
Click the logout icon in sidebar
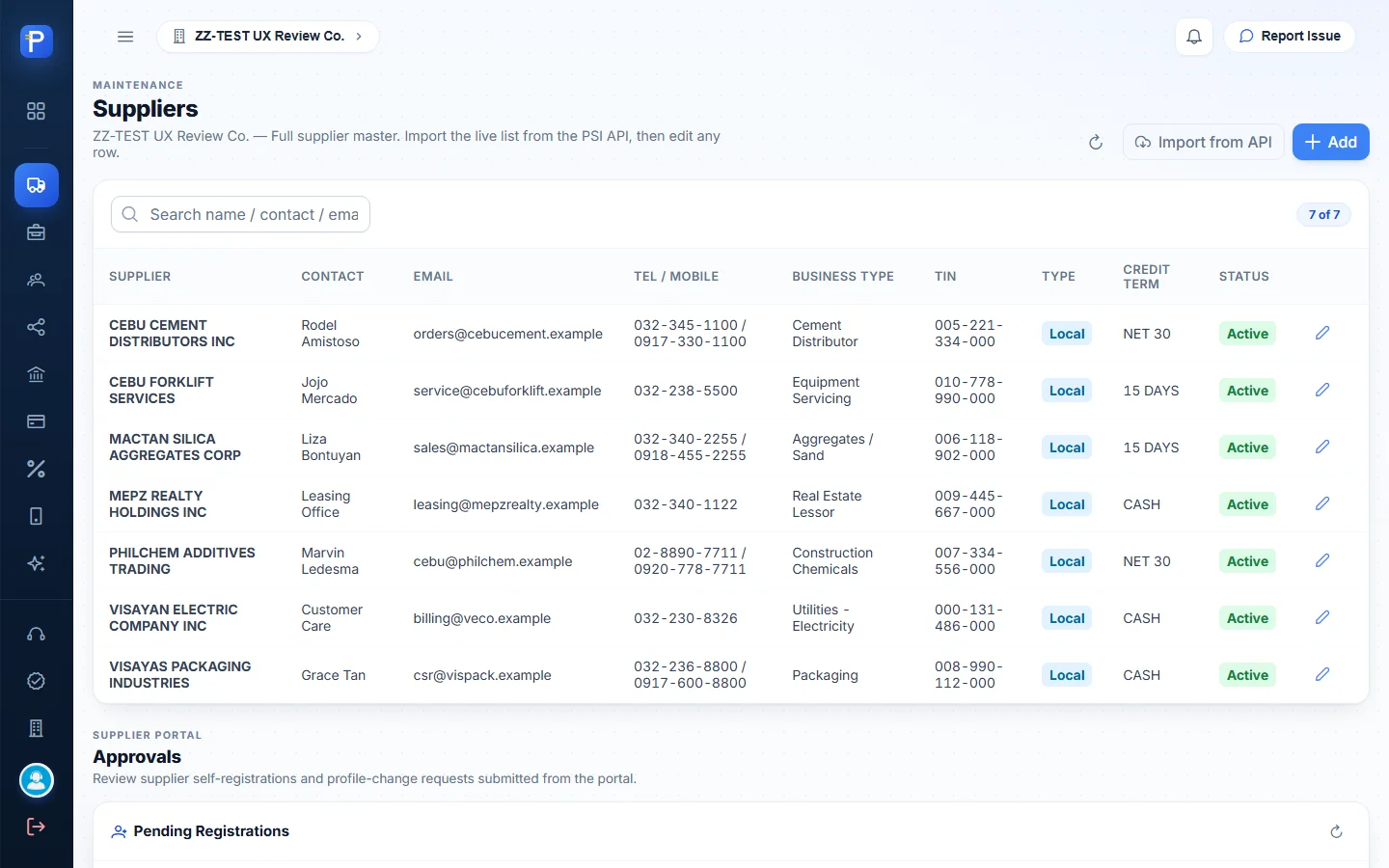tap(36, 827)
